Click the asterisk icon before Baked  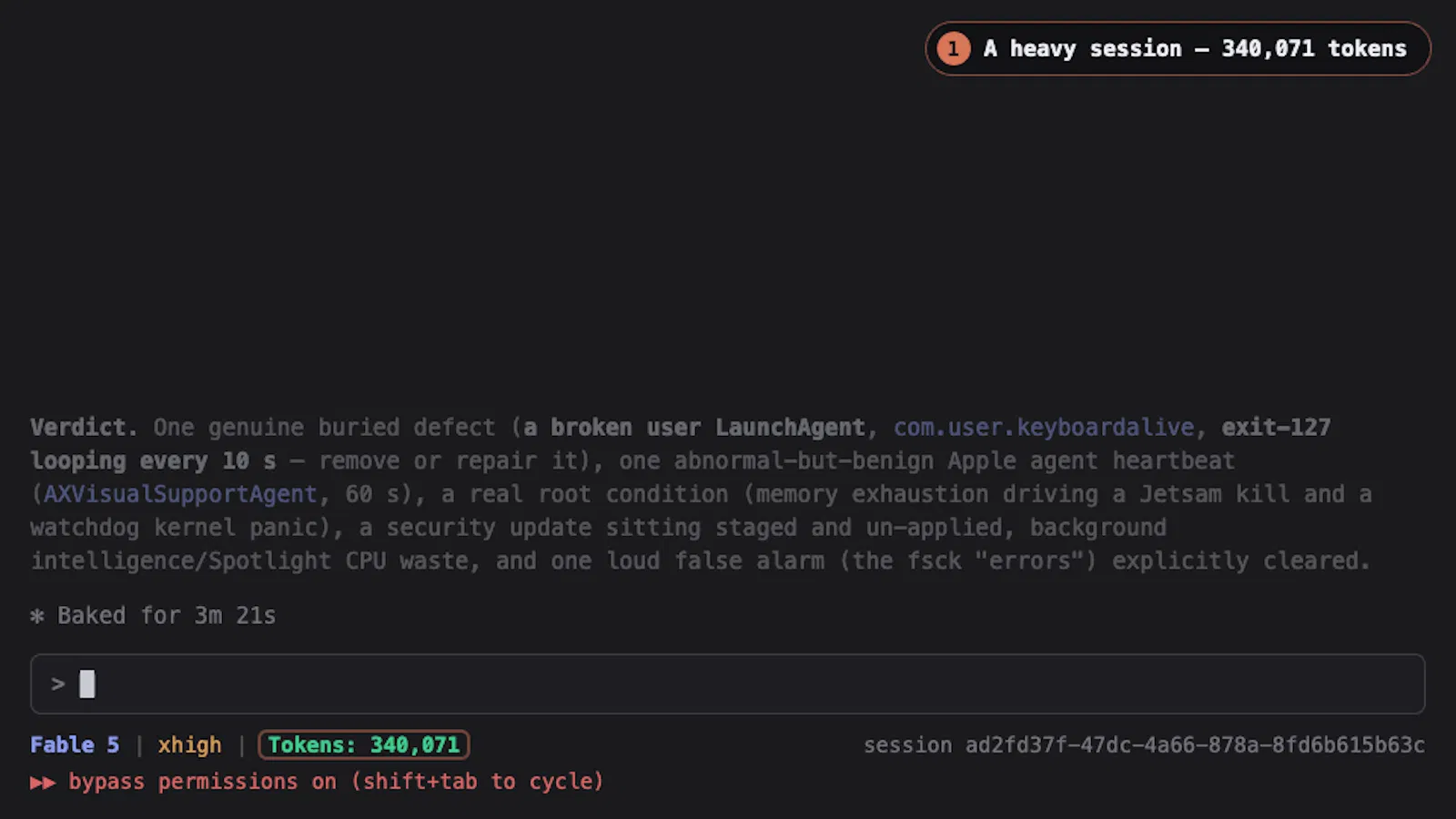point(37,616)
